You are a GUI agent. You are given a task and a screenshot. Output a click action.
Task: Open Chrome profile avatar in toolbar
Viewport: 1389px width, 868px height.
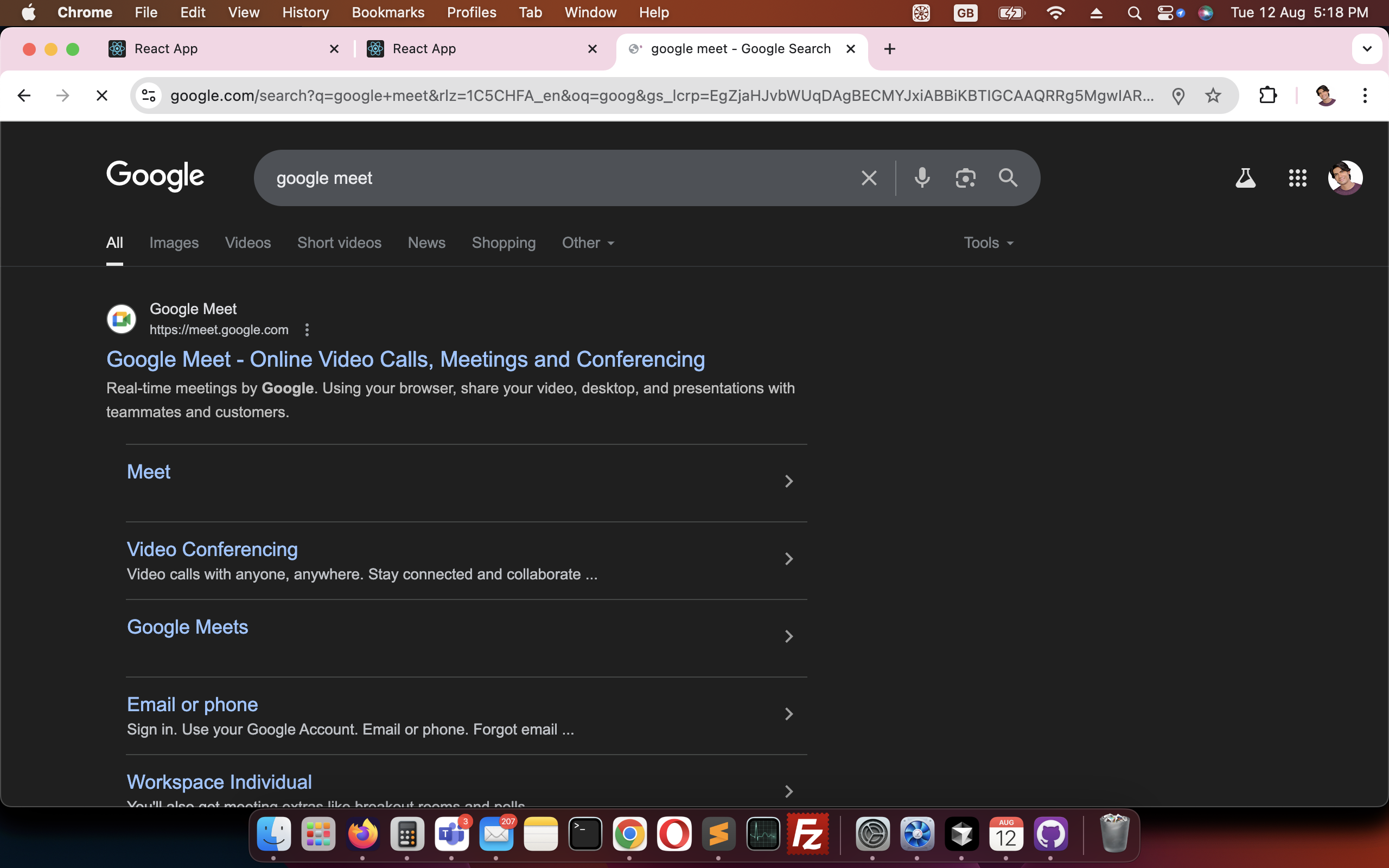point(1326,95)
